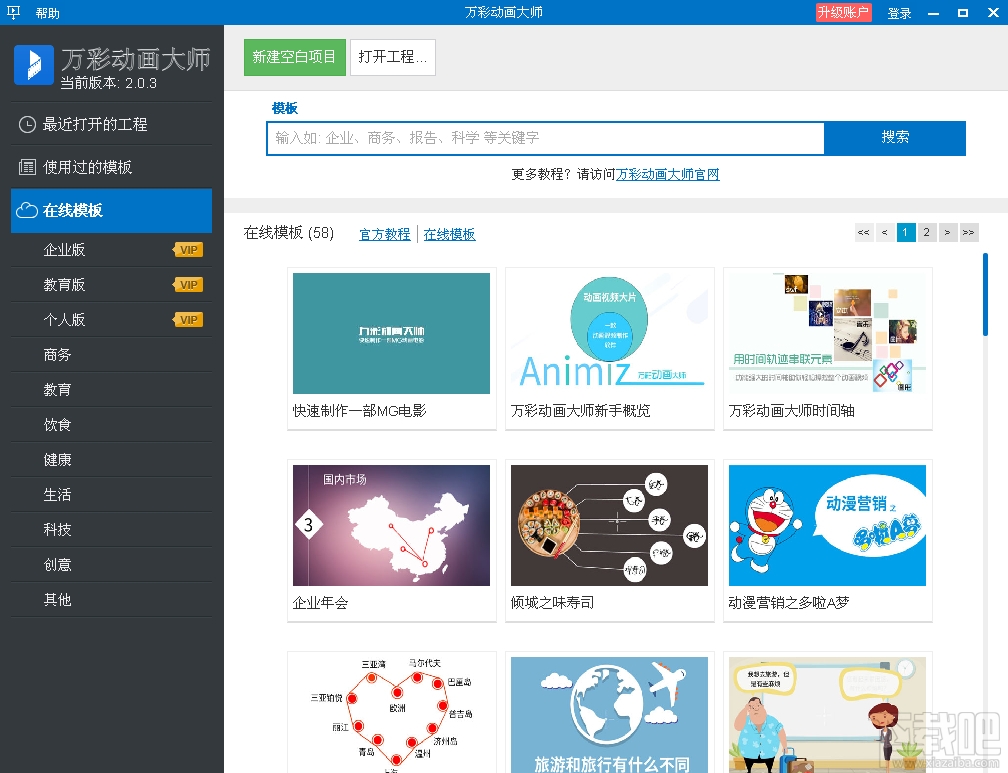This screenshot has height=773, width=1008.
Task: Open the 官方教程 link
Action: [384, 234]
